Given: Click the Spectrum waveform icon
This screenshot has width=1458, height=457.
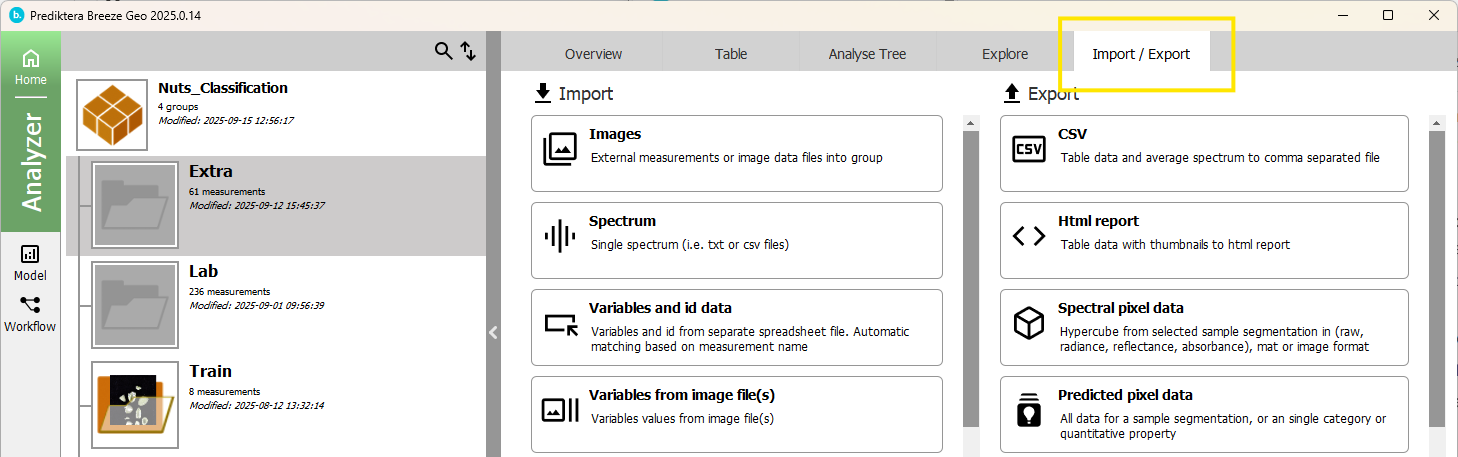Looking at the screenshot, I should [560, 237].
